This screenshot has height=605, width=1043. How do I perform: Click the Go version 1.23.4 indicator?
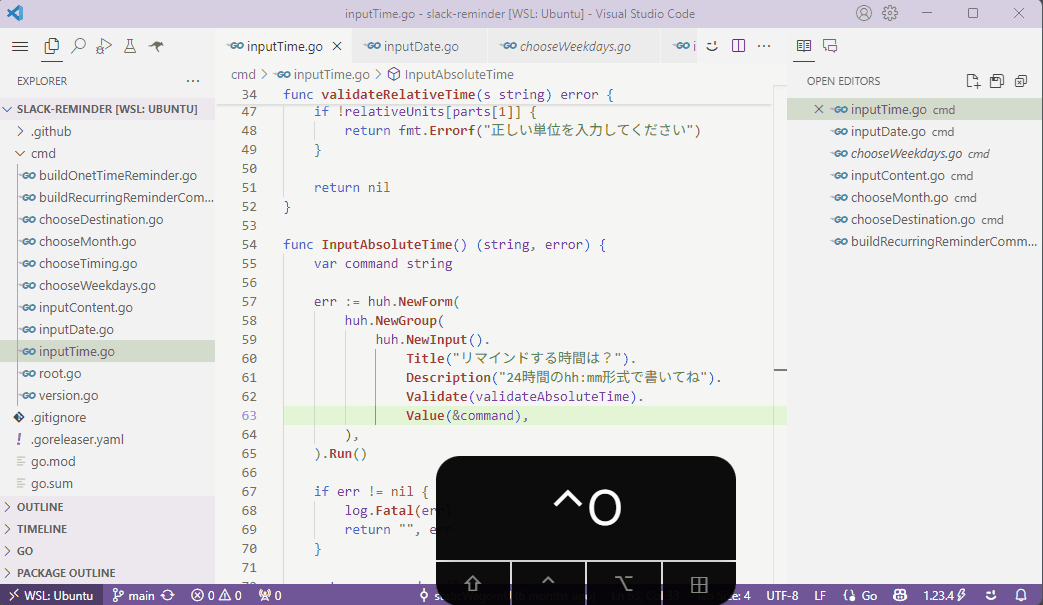click(944, 595)
